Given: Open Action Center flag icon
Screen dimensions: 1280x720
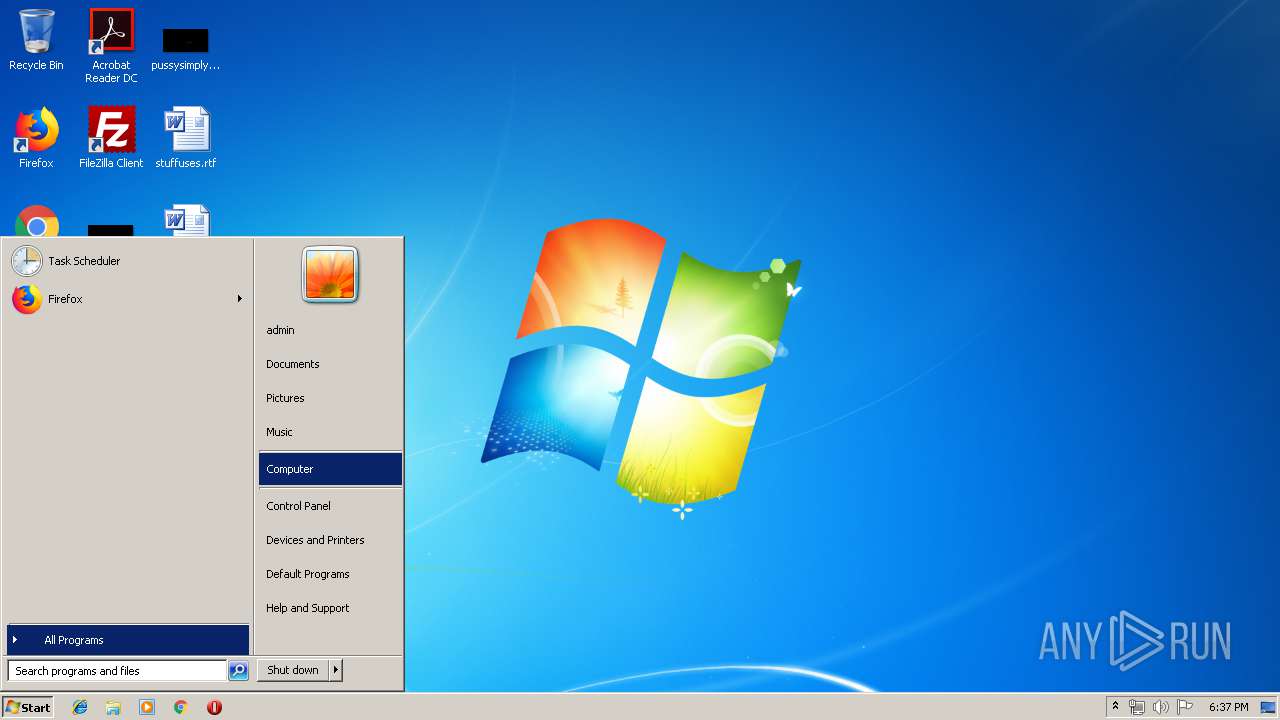Looking at the screenshot, I should coord(1185,707).
